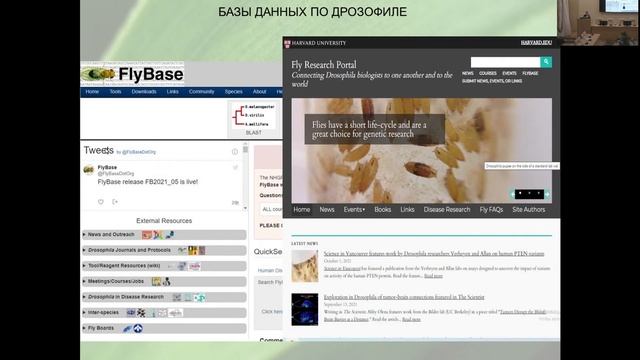
Task: Open Tools menu in FlyBase
Action: pyautogui.click(x=116, y=92)
